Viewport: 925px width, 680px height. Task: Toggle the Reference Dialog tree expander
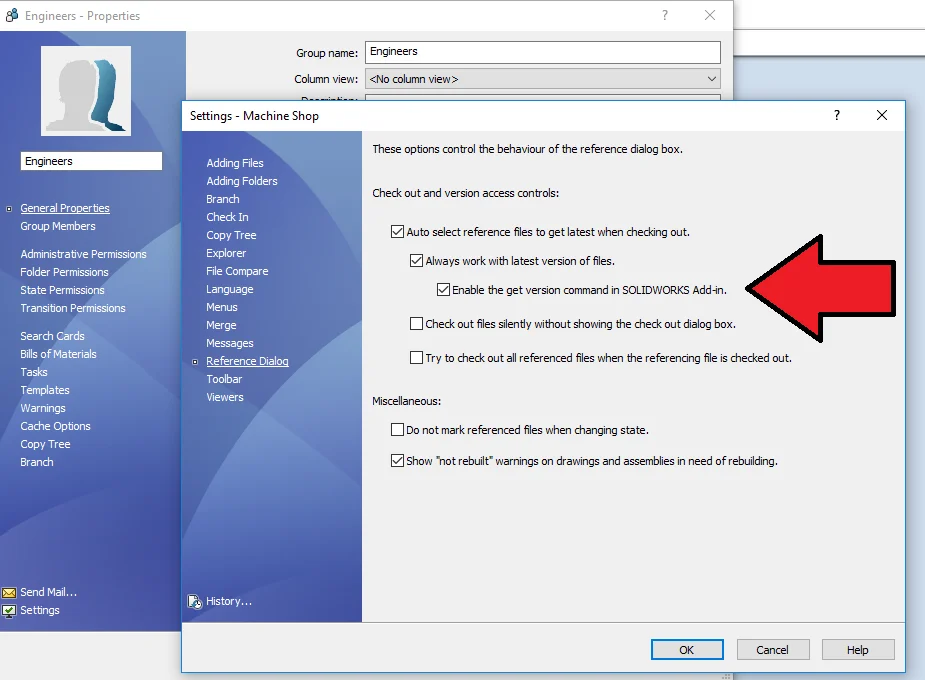coord(195,362)
